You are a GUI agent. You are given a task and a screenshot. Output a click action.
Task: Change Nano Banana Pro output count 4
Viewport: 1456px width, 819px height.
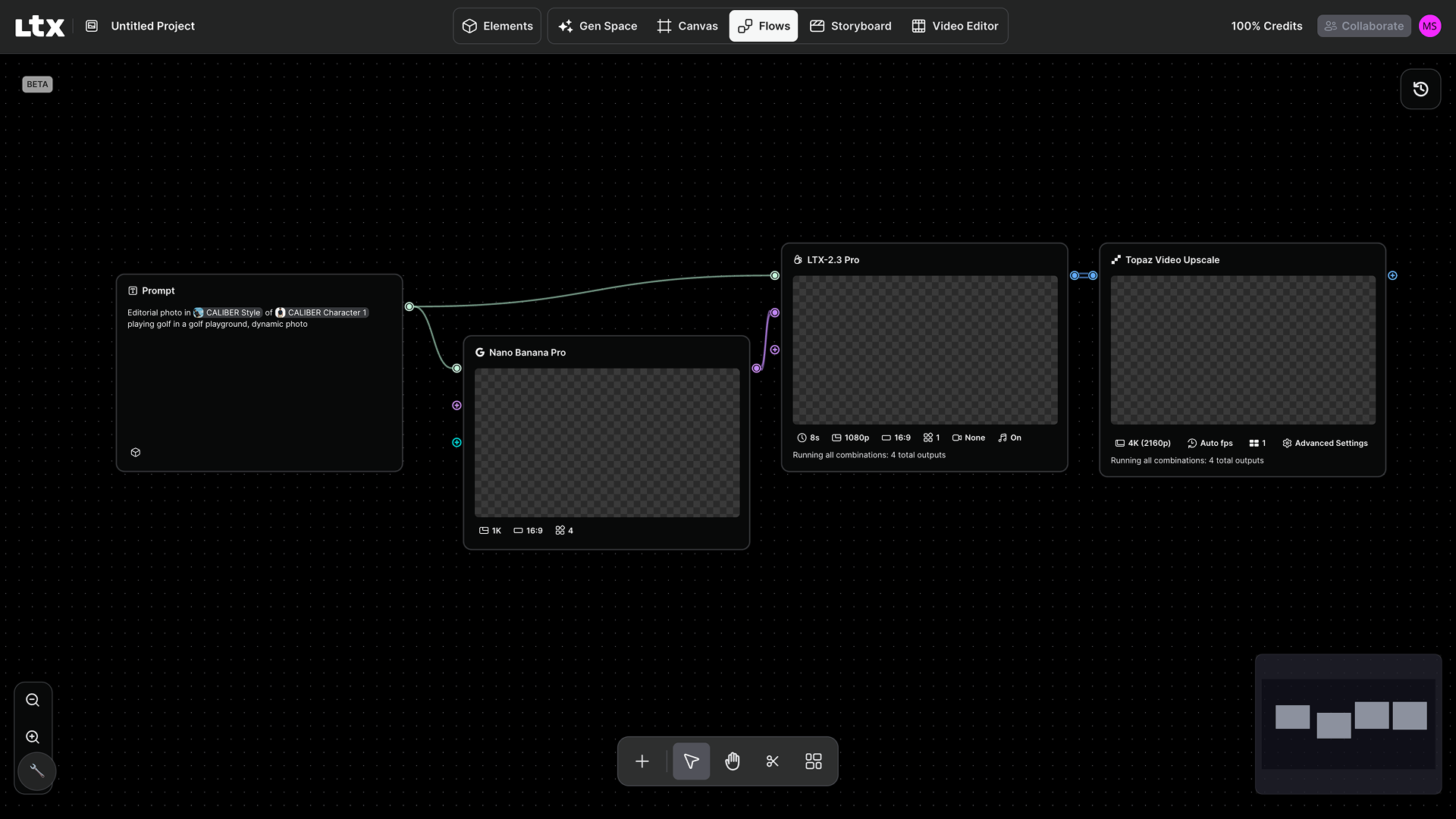pyautogui.click(x=563, y=531)
